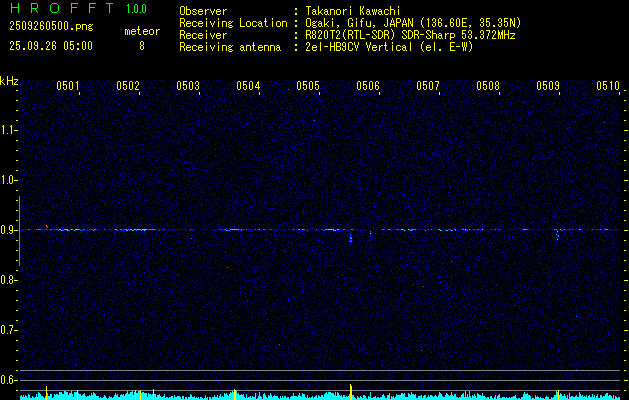The image size is (629, 400).
Task: Click the "meteor" count label
Action: click(142, 31)
